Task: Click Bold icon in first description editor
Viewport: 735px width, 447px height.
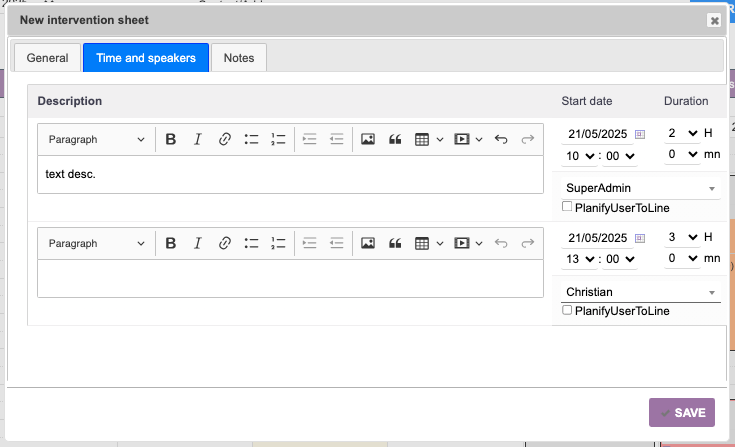Action: pyautogui.click(x=171, y=139)
